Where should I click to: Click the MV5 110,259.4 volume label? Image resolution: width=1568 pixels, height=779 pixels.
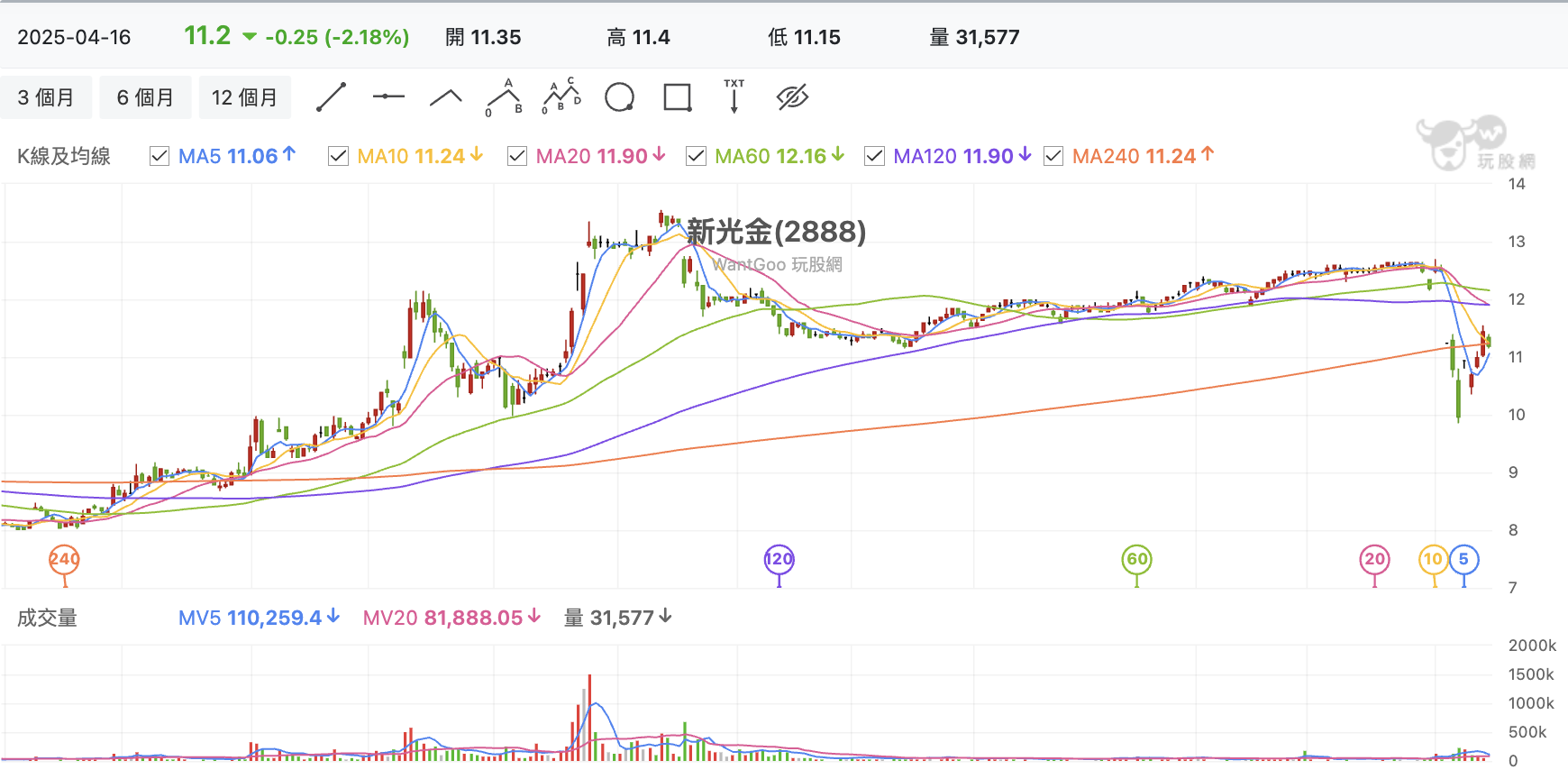259,618
